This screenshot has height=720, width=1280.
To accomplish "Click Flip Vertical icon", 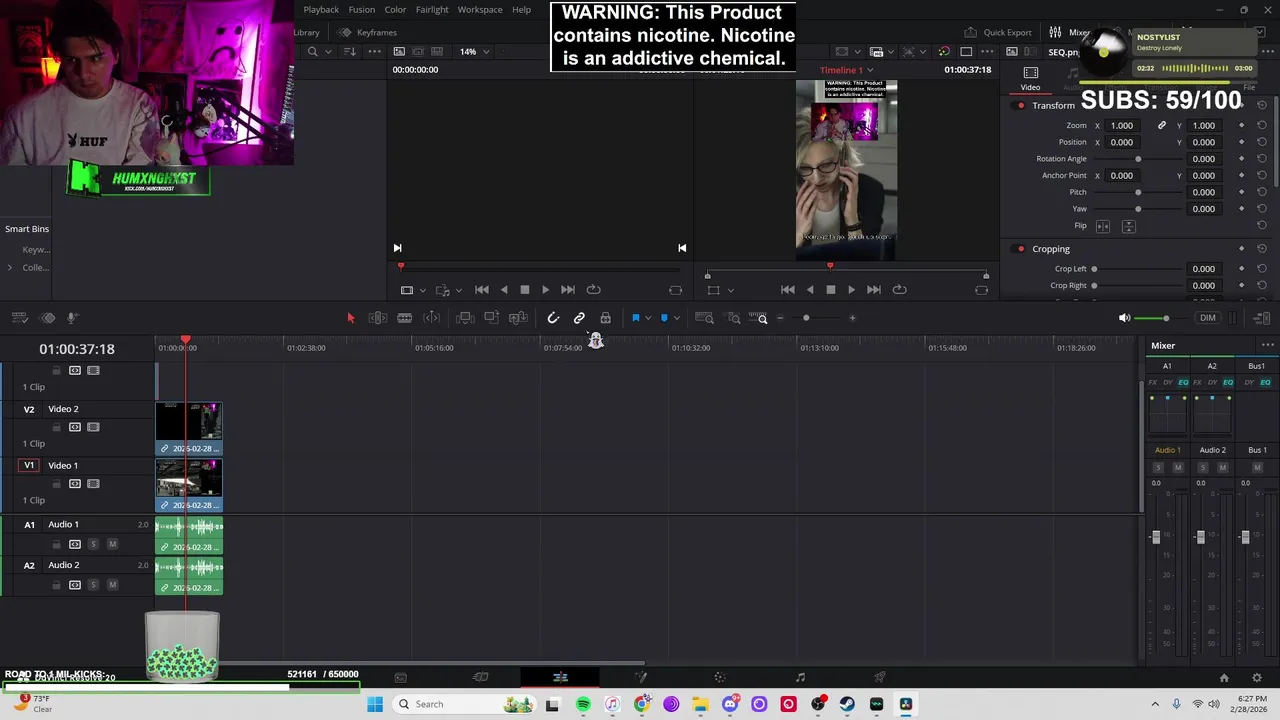I will pyautogui.click(x=1128, y=226).
